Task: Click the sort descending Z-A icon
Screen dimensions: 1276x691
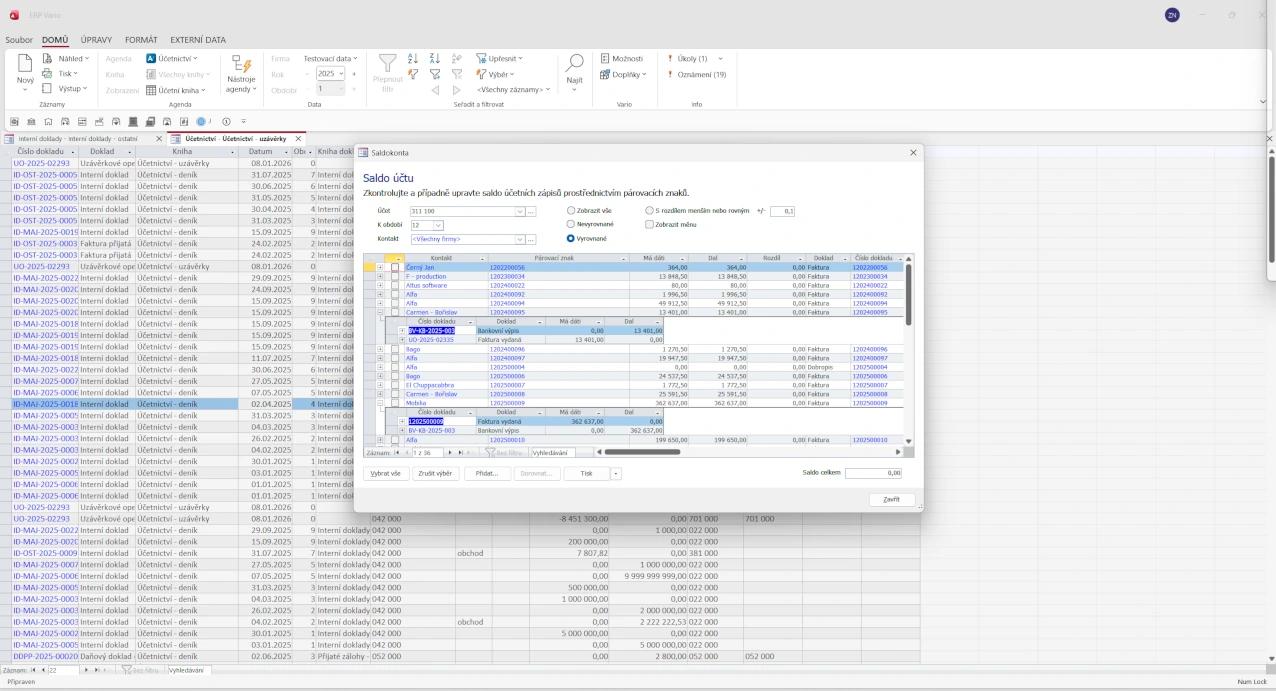Action: pos(435,59)
